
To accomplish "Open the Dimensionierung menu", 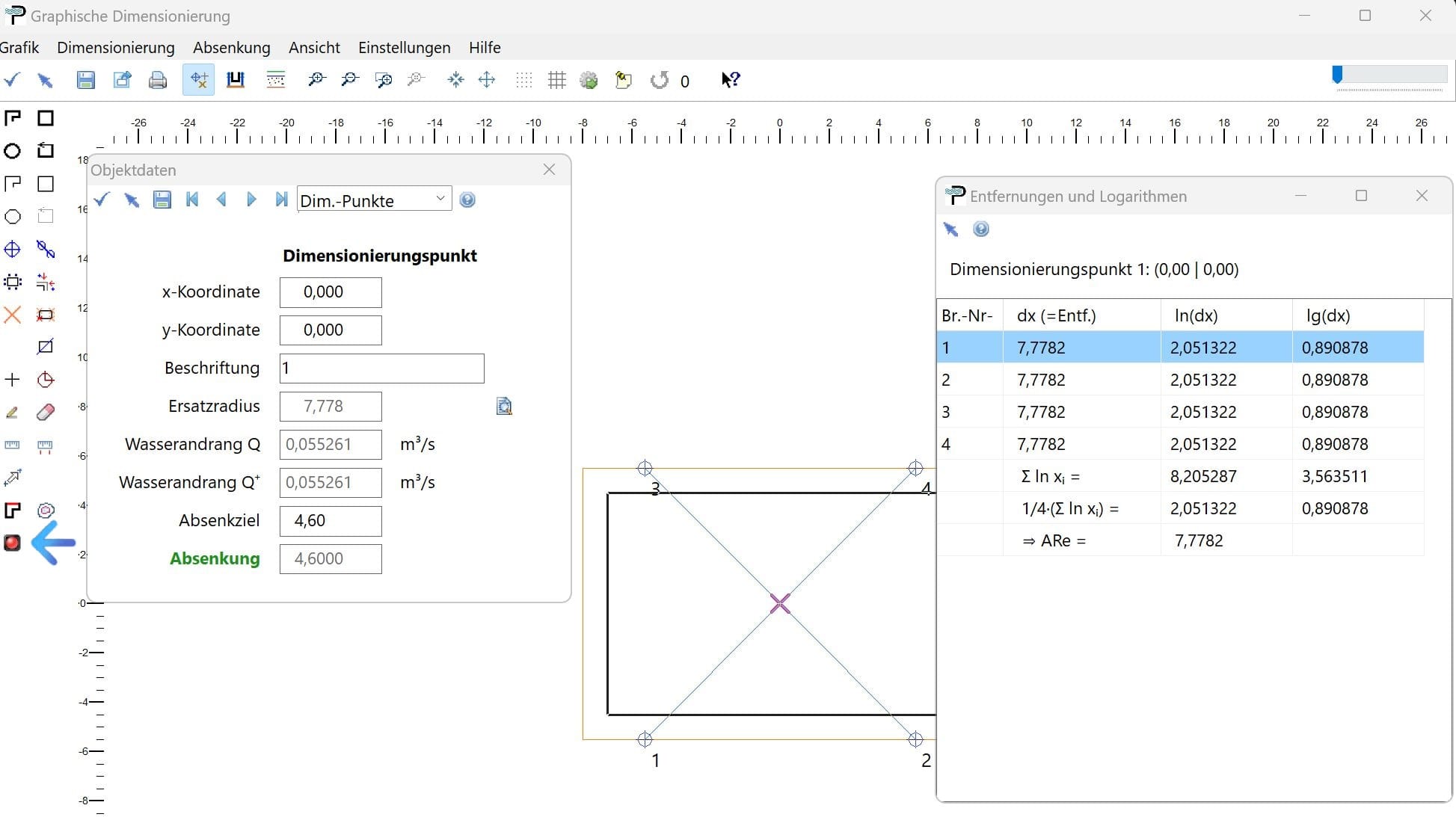I will coord(116,48).
